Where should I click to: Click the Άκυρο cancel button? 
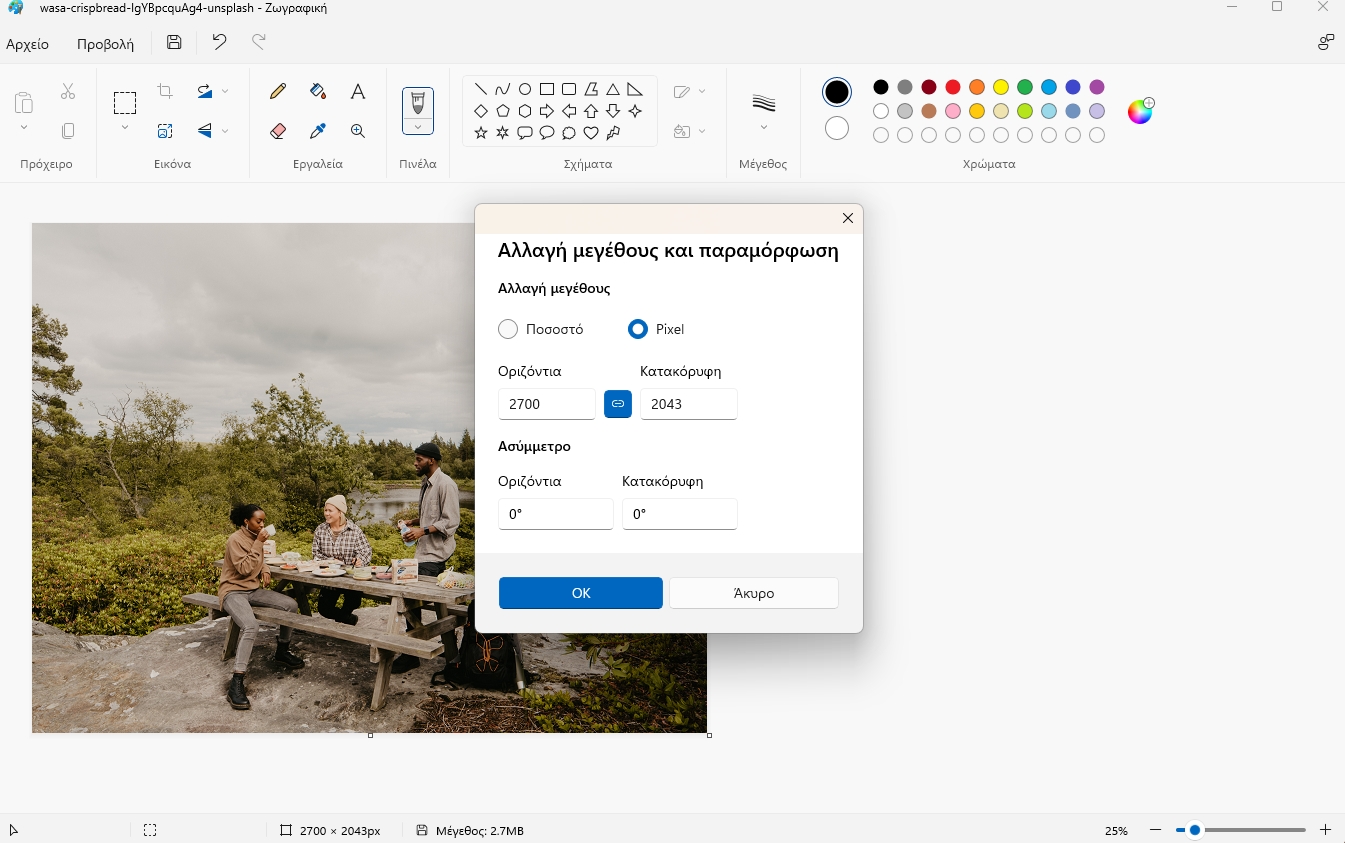point(753,593)
